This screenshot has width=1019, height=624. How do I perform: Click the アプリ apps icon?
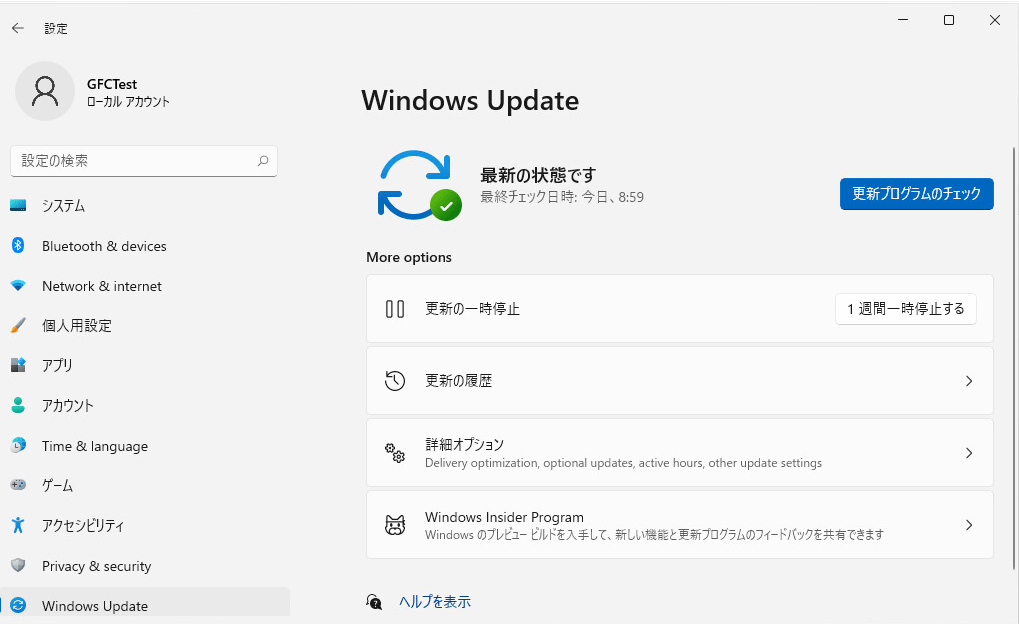click(18, 365)
